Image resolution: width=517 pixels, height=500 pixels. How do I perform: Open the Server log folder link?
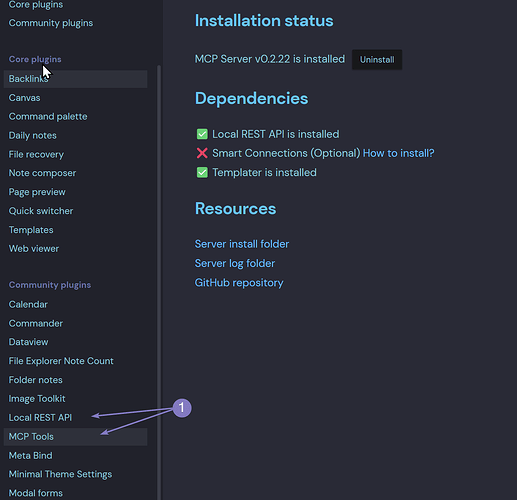click(x=235, y=263)
